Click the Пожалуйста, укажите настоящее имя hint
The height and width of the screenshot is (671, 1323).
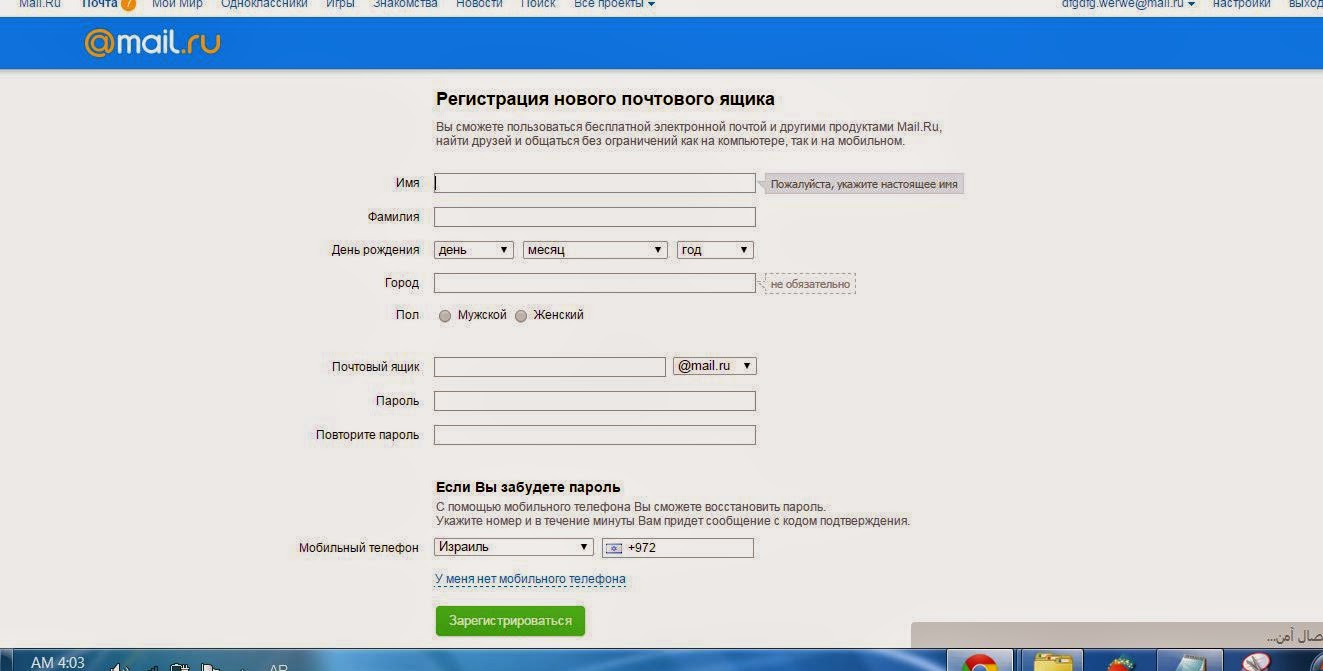pos(864,185)
